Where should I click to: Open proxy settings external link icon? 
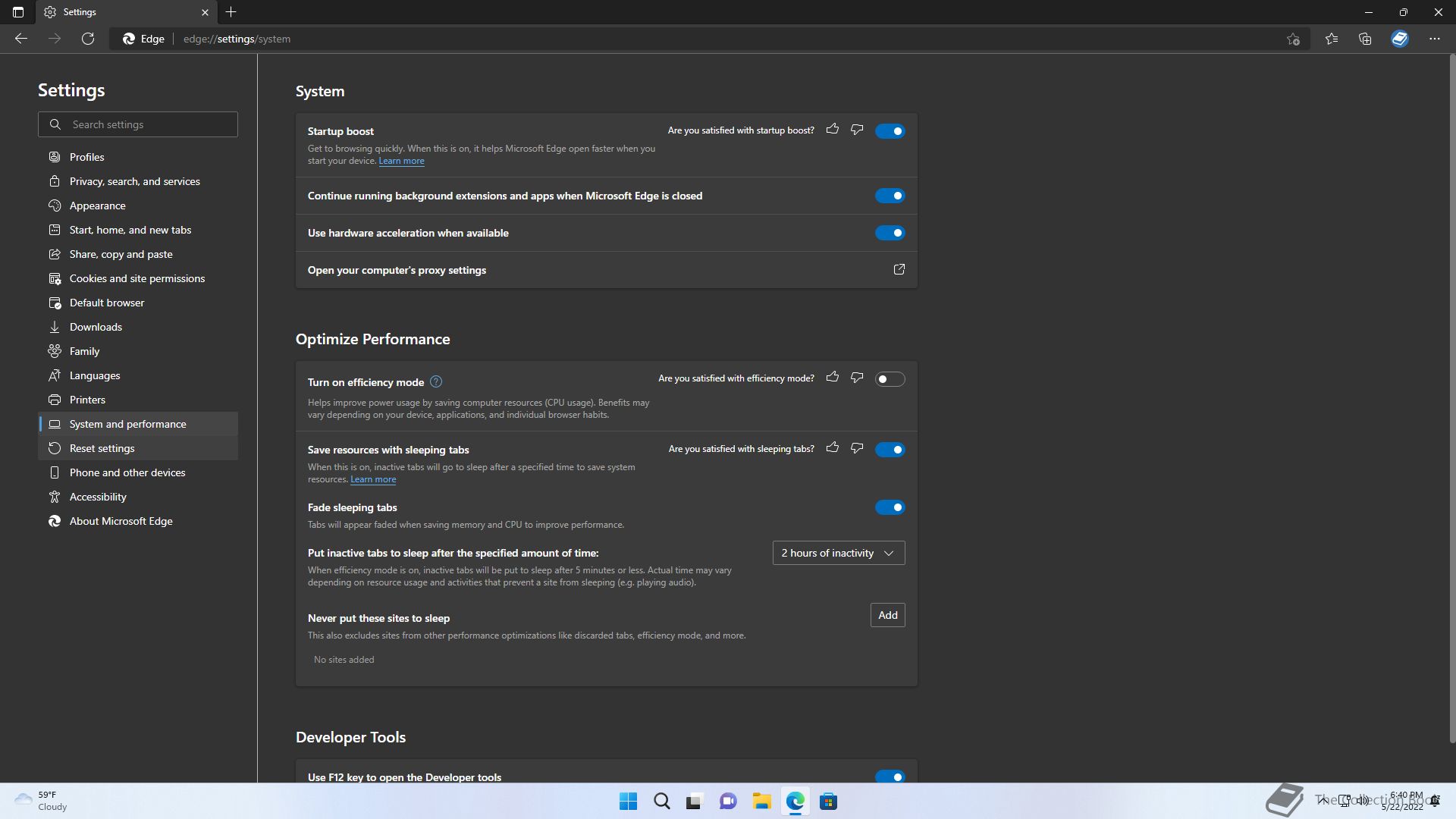click(x=899, y=269)
